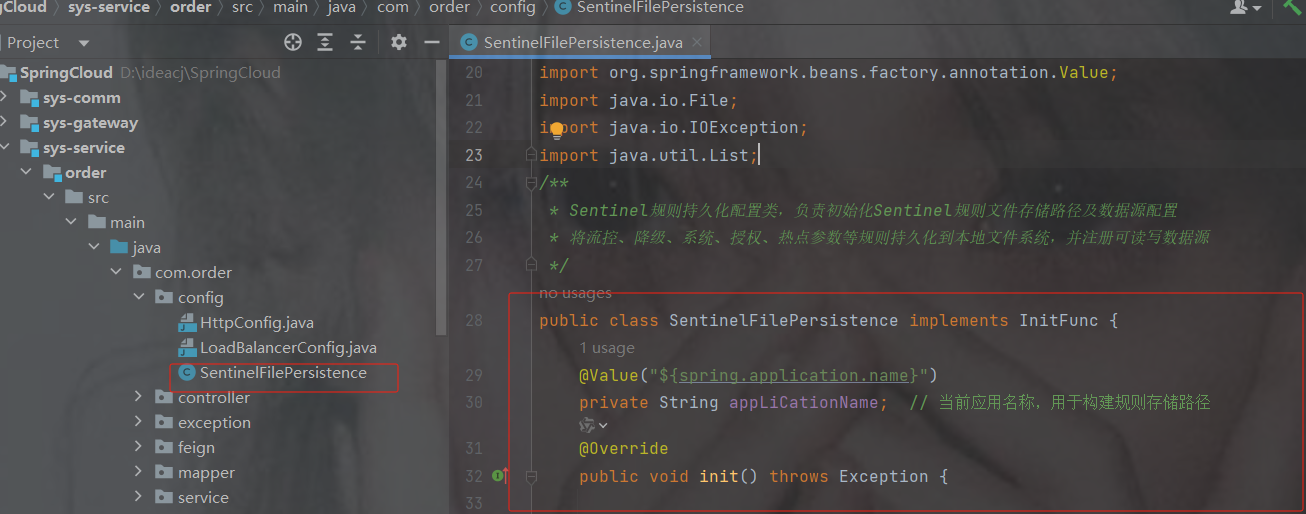Click the yellow lightbulb on line 22
This screenshot has height=514, width=1306.
coord(557,130)
